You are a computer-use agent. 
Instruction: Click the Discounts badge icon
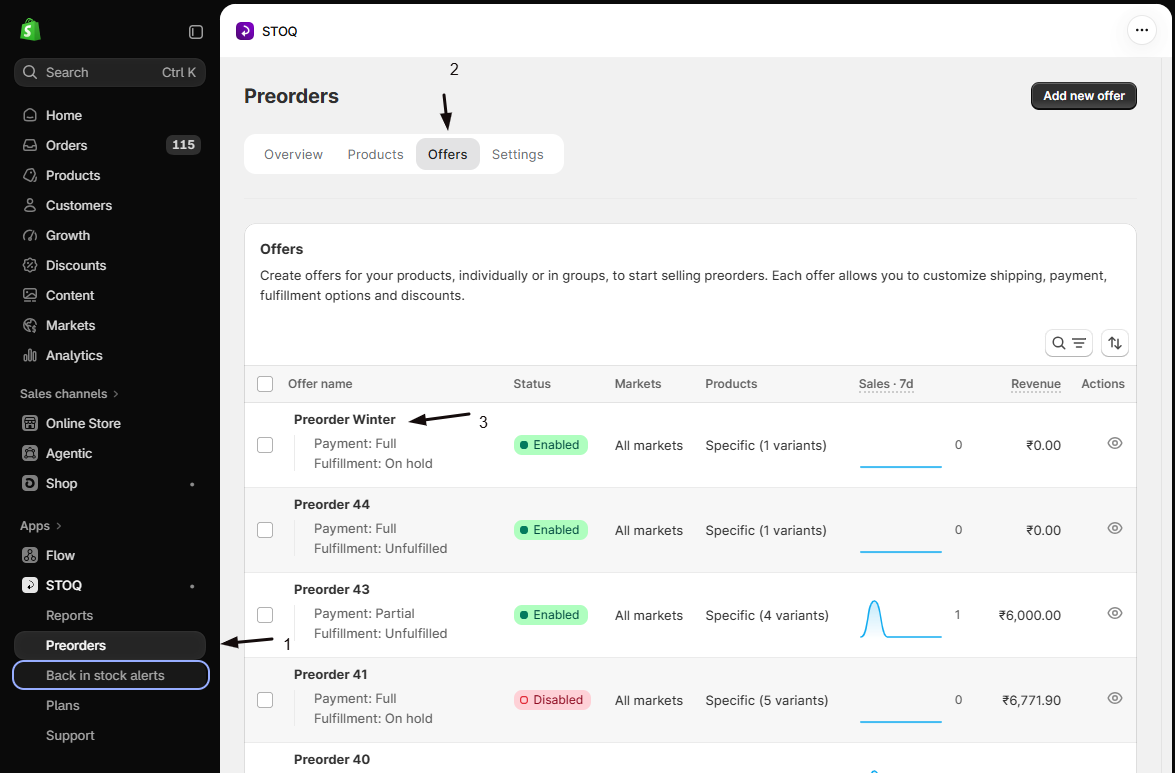pyautogui.click(x=30, y=265)
